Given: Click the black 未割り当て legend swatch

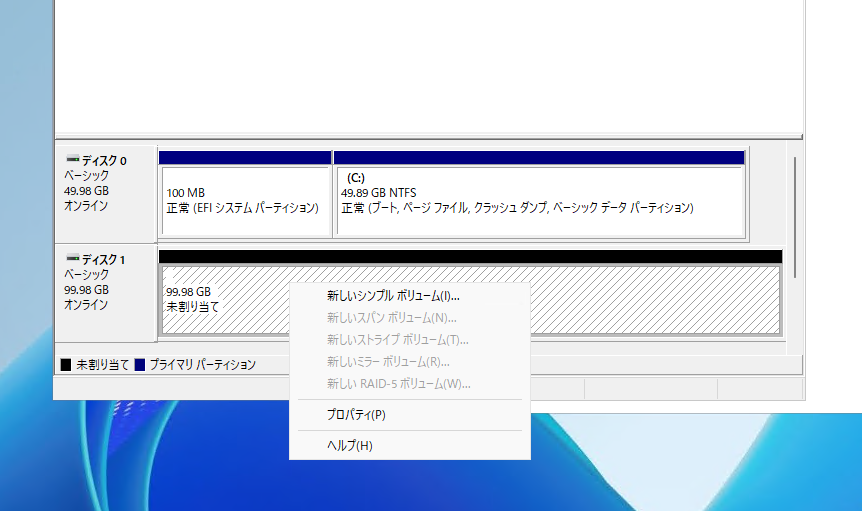Looking at the screenshot, I should 66,365.
